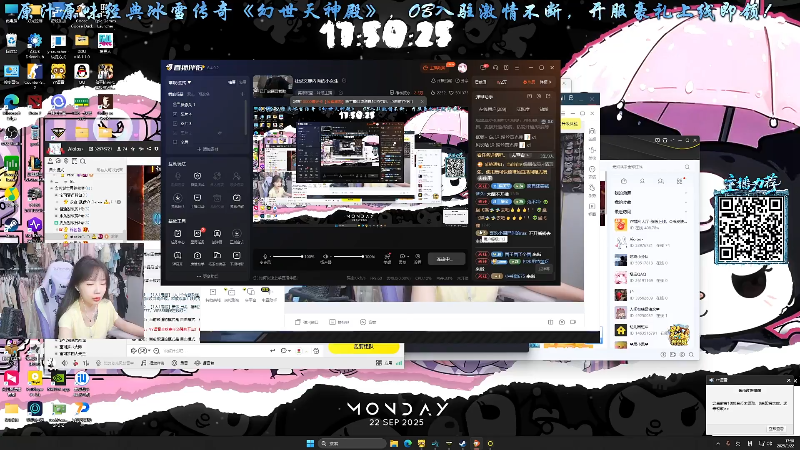The width and height of the screenshot is (800, 450).
Task: Click the yellow rounded button below the video window
Action: coord(363,347)
